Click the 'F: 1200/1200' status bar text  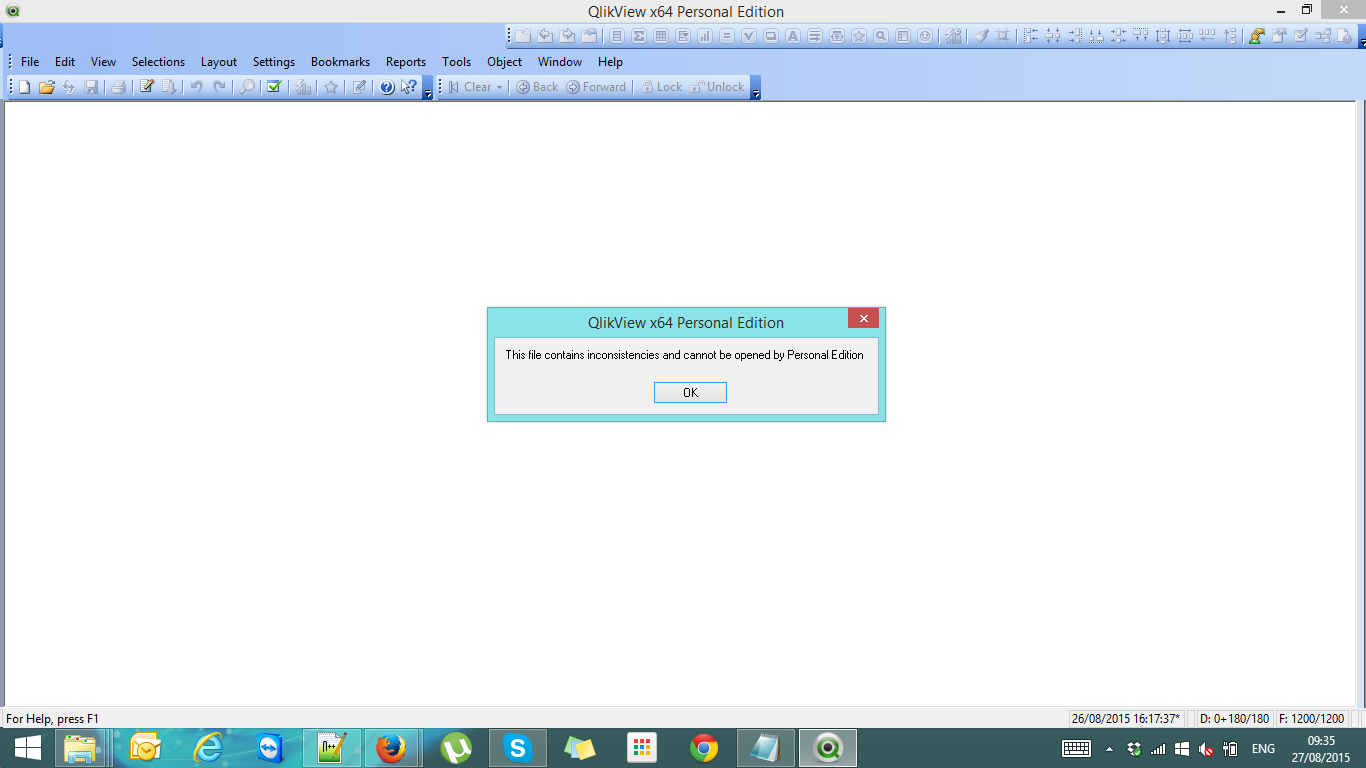point(1311,719)
